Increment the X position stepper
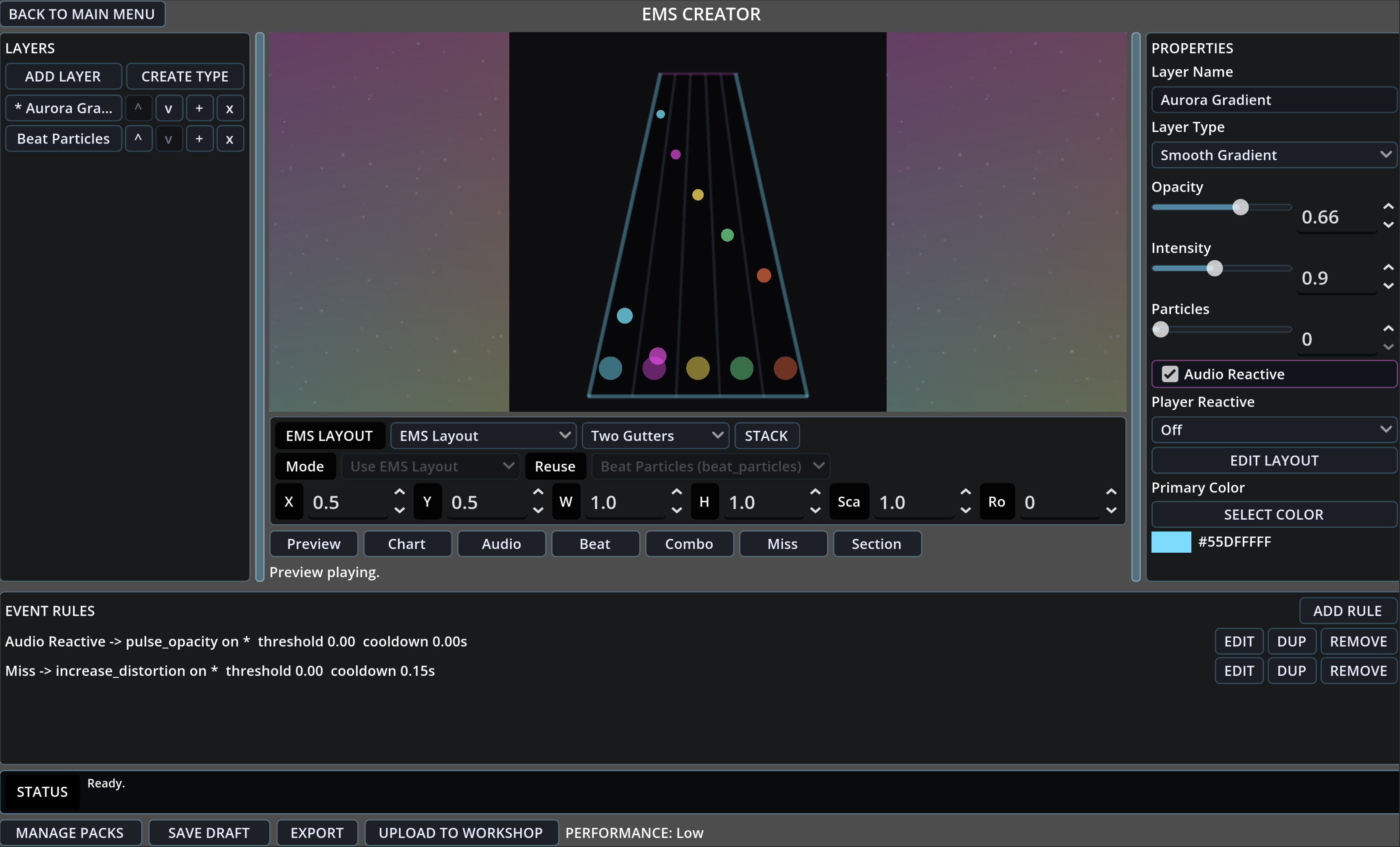This screenshot has width=1400, height=847. point(399,492)
